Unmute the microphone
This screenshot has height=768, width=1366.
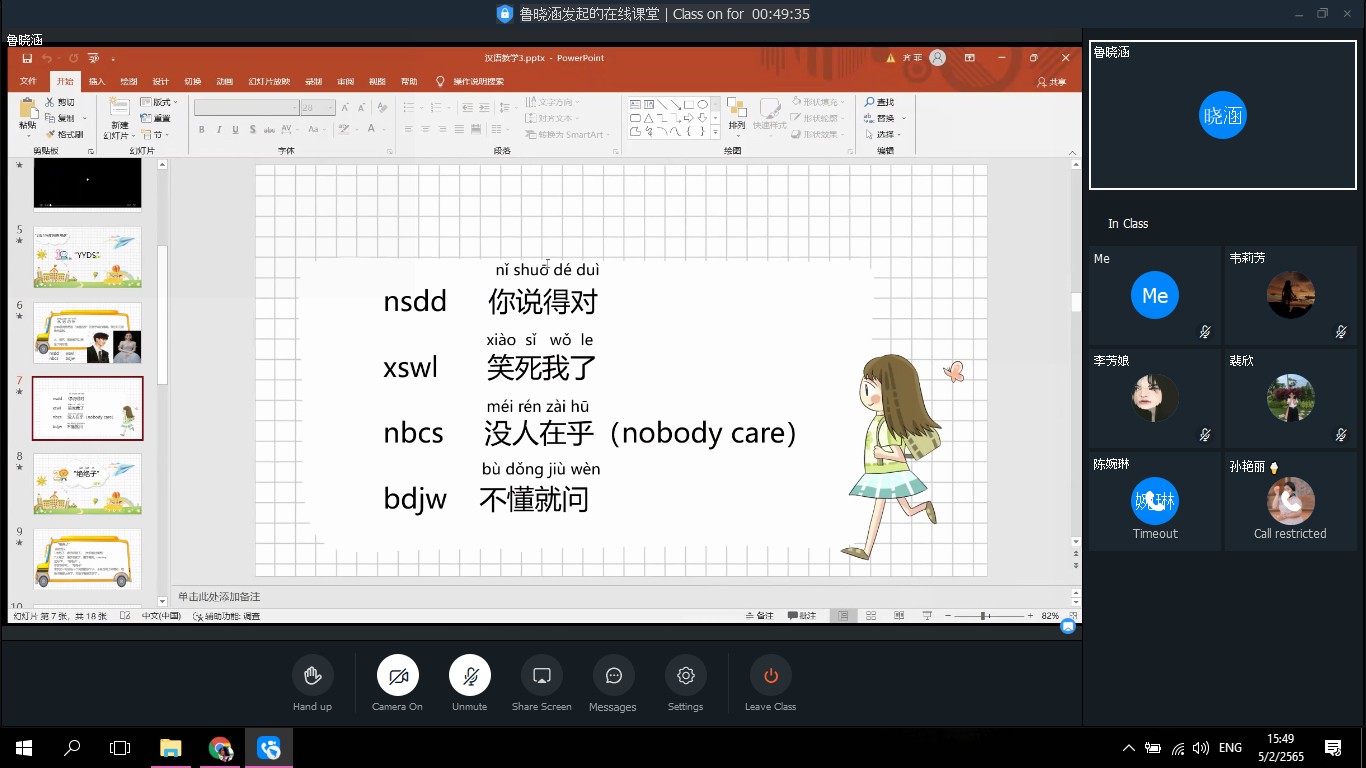coord(469,677)
